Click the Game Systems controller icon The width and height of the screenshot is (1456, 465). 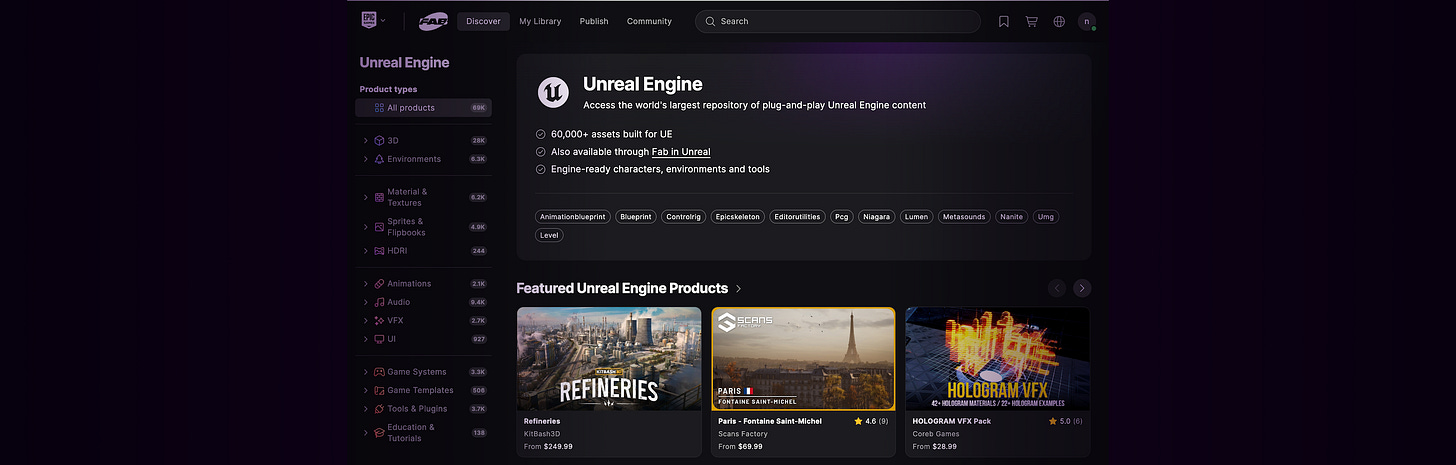[x=379, y=372]
